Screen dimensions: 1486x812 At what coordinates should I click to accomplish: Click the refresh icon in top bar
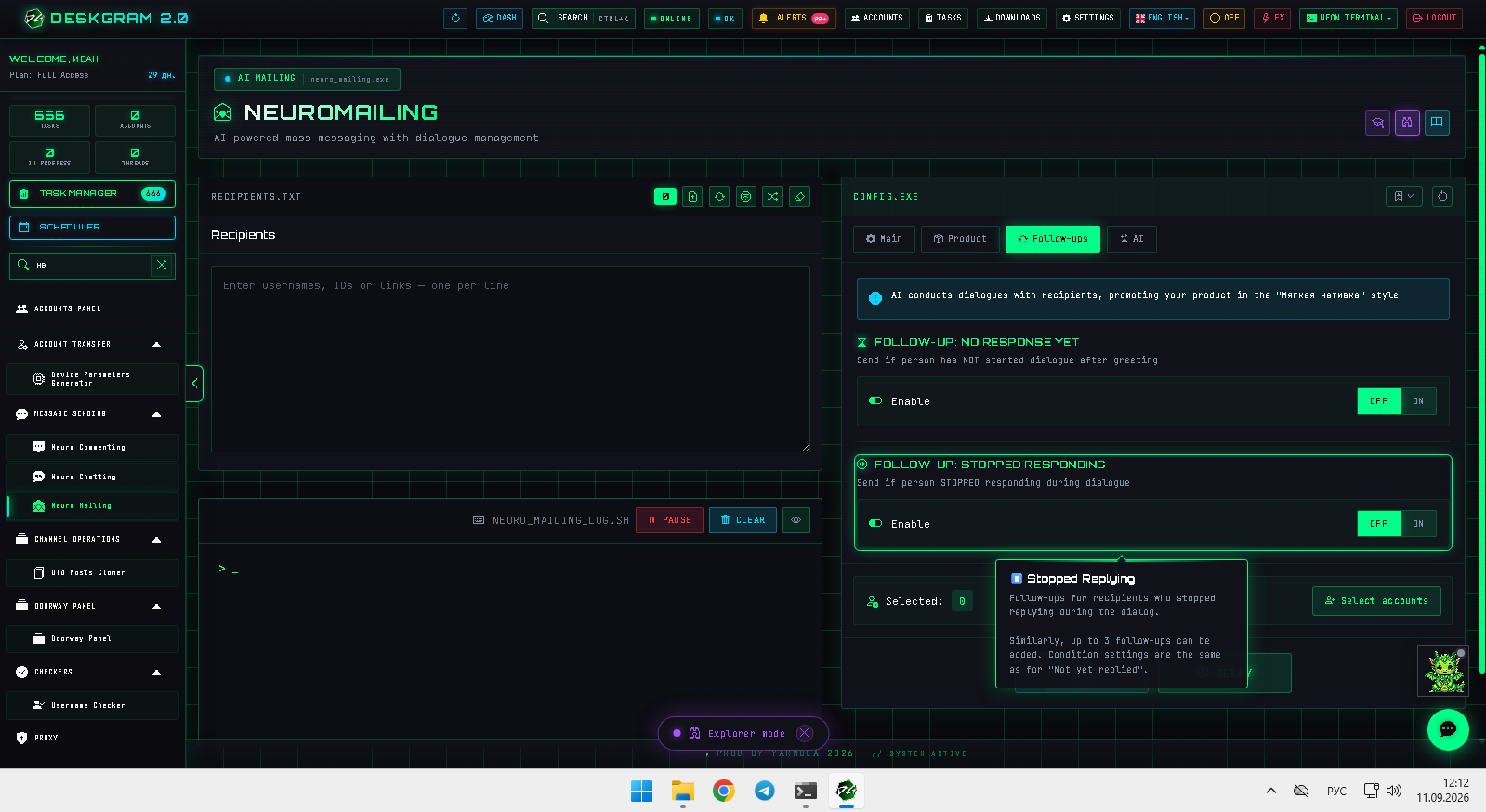(455, 18)
